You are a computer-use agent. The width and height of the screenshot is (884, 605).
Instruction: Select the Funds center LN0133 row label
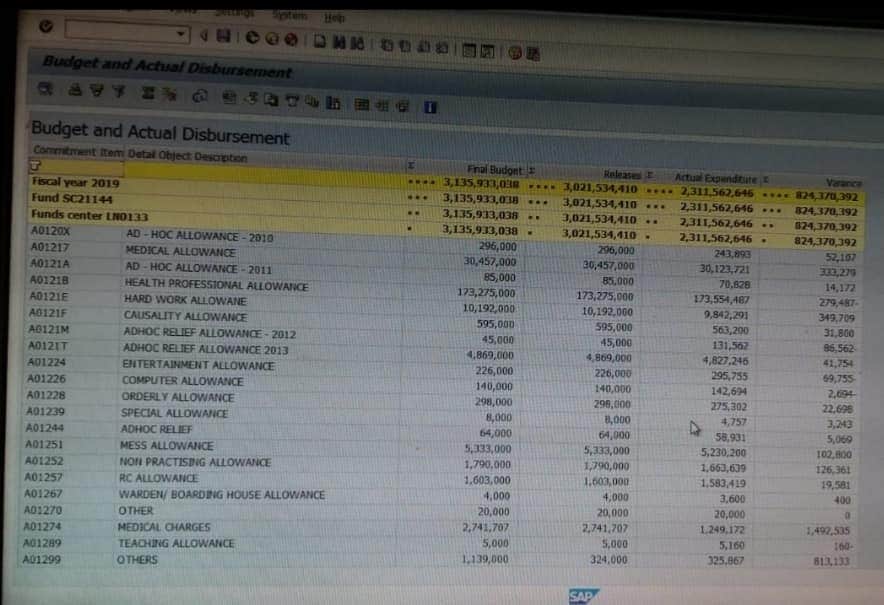click(90, 216)
